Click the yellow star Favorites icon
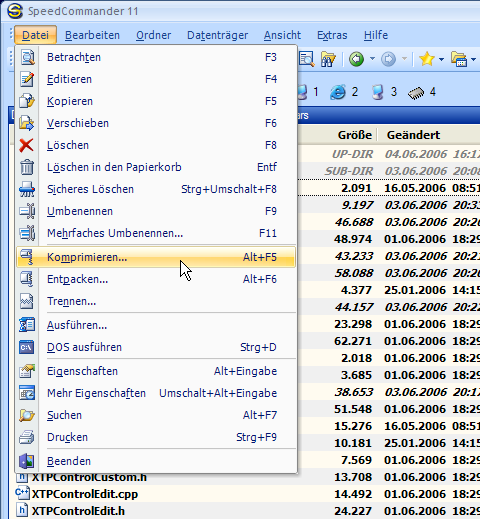The width and height of the screenshot is (480, 519). (x=427, y=59)
